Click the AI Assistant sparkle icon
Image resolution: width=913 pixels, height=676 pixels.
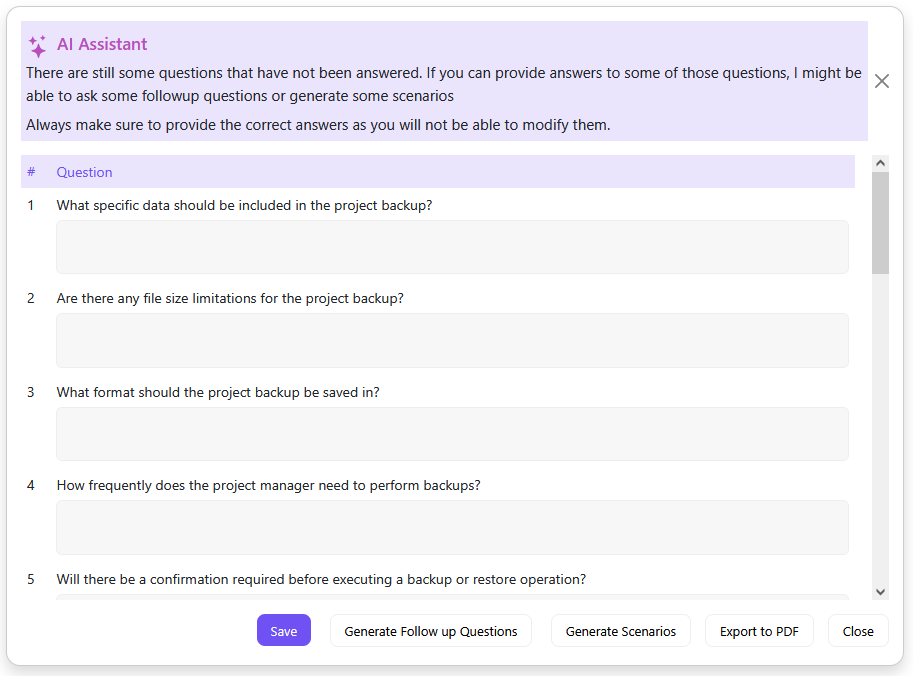[x=38, y=46]
